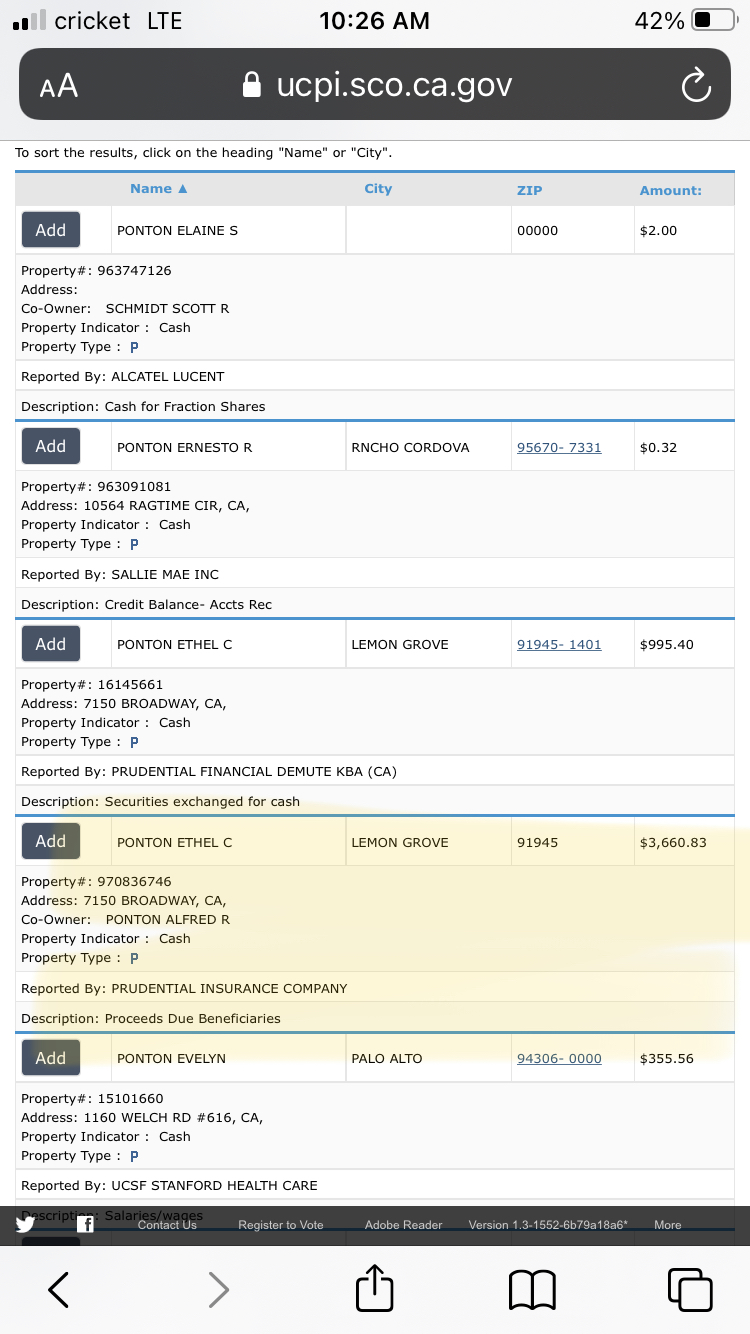Open Adobe Reader footer link

[403, 1225]
